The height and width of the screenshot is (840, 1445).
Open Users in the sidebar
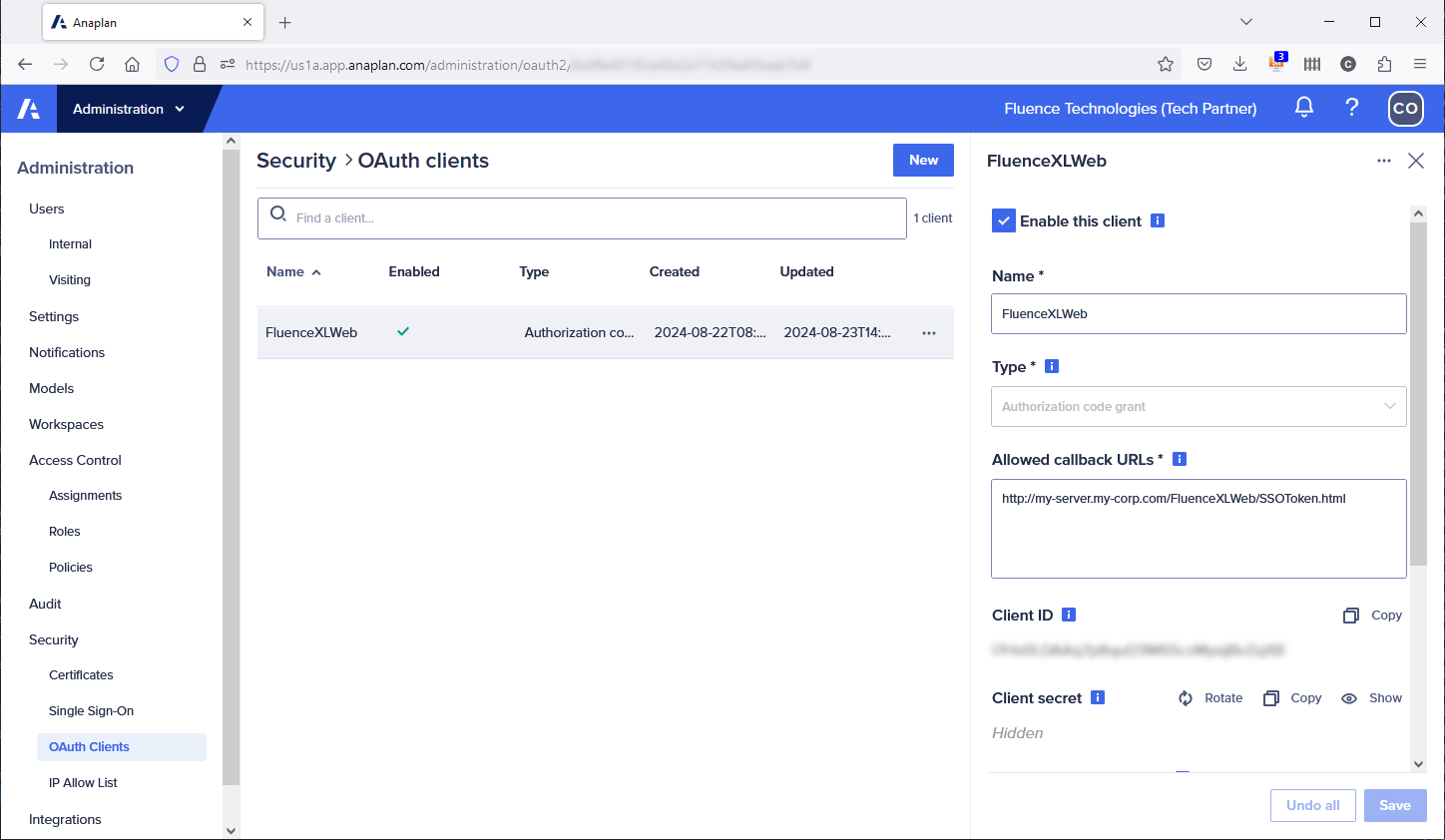(x=47, y=209)
